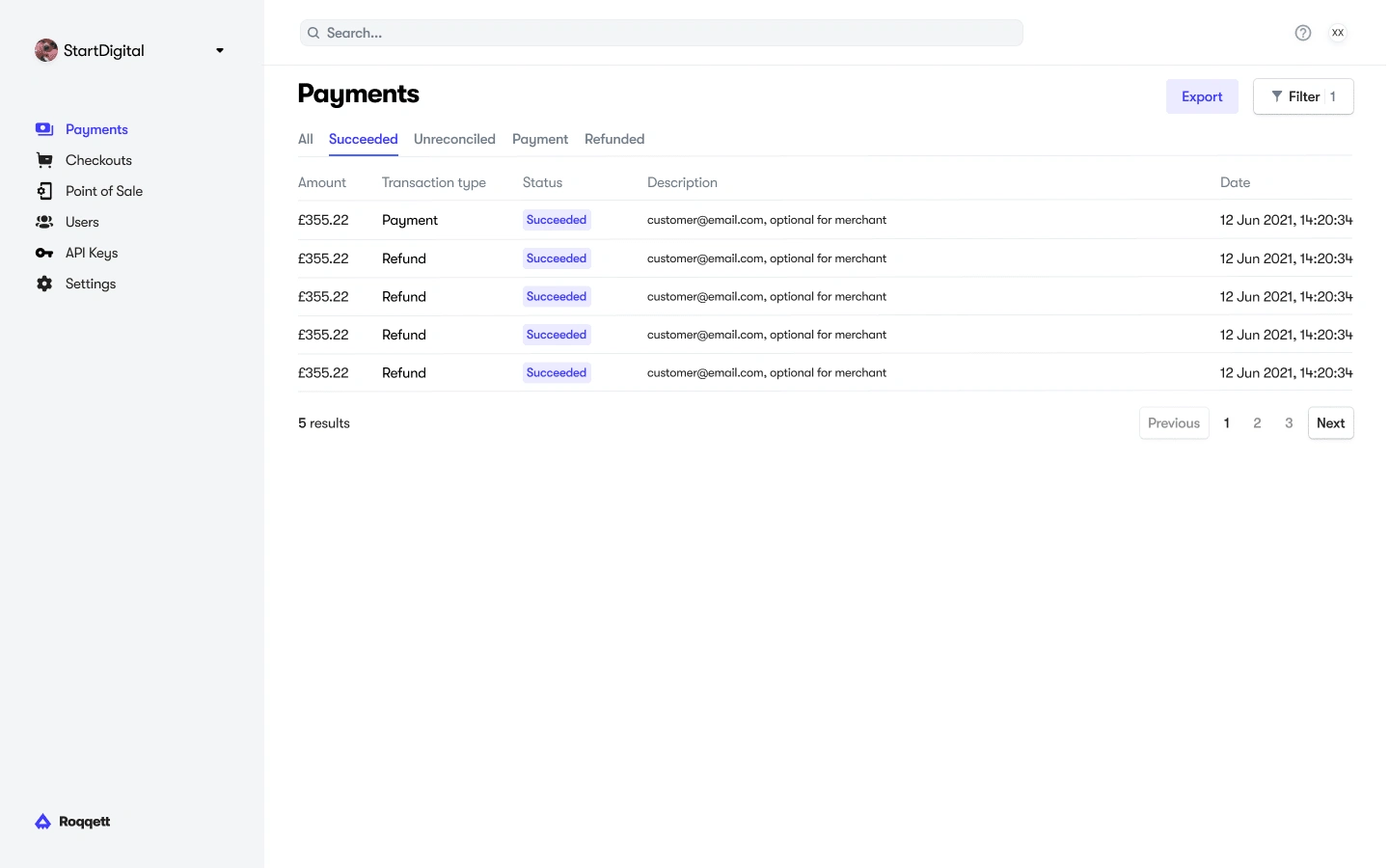Viewport: 1389px width, 868px height.
Task: Click the Point of Sale icon
Action: (44, 191)
